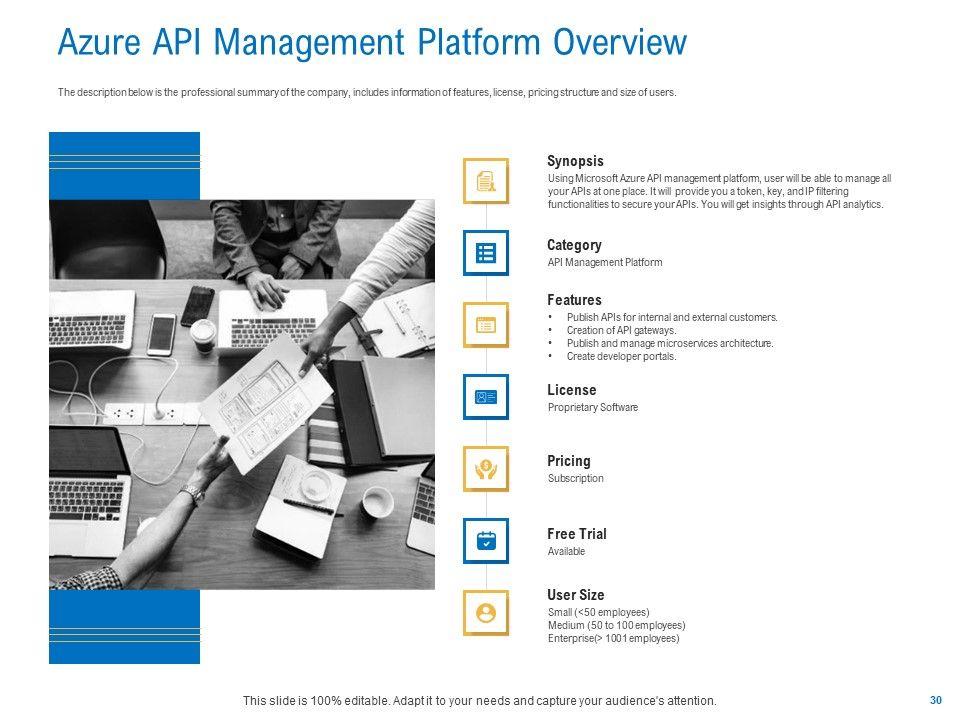This screenshot has height=720, width=960.
Task: Click the Pricing heading
Action: [x=568, y=461]
